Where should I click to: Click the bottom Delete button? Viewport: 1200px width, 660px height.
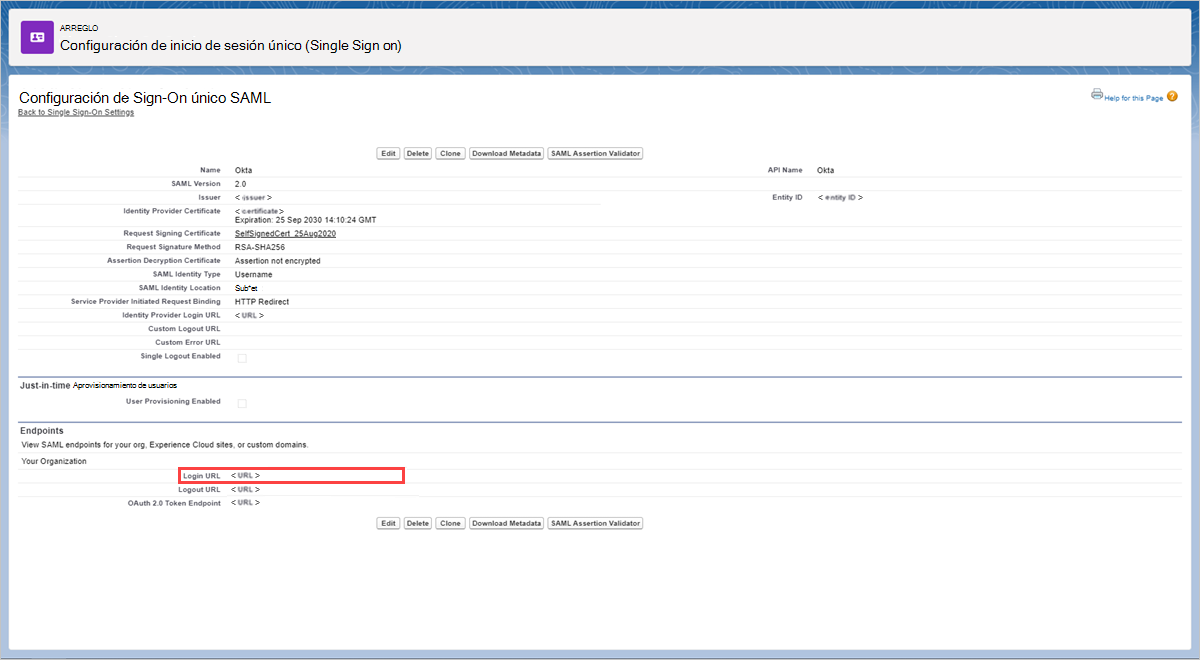pyautogui.click(x=418, y=523)
